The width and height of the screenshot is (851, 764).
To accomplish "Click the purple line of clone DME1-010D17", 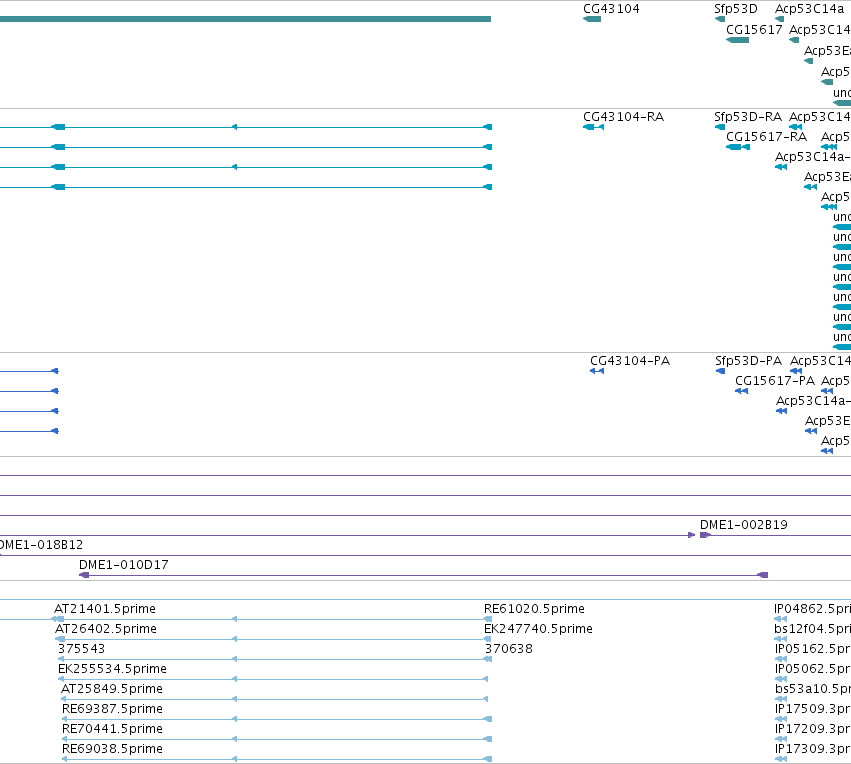I will [423, 575].
